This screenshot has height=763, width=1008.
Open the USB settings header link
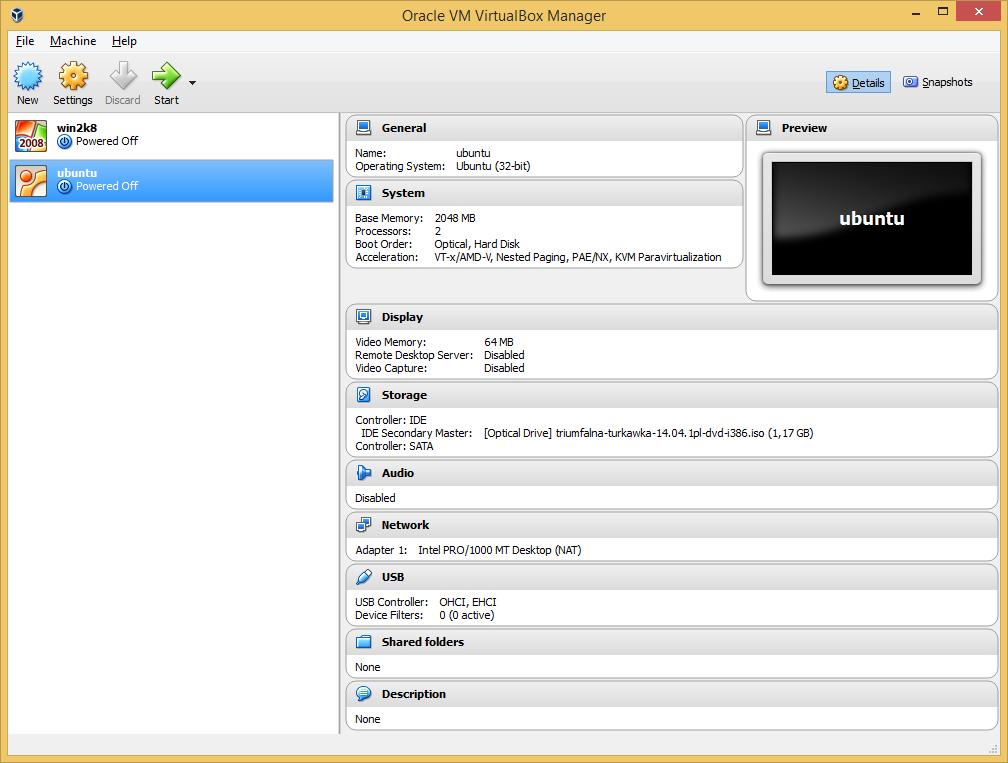(393, 577)
